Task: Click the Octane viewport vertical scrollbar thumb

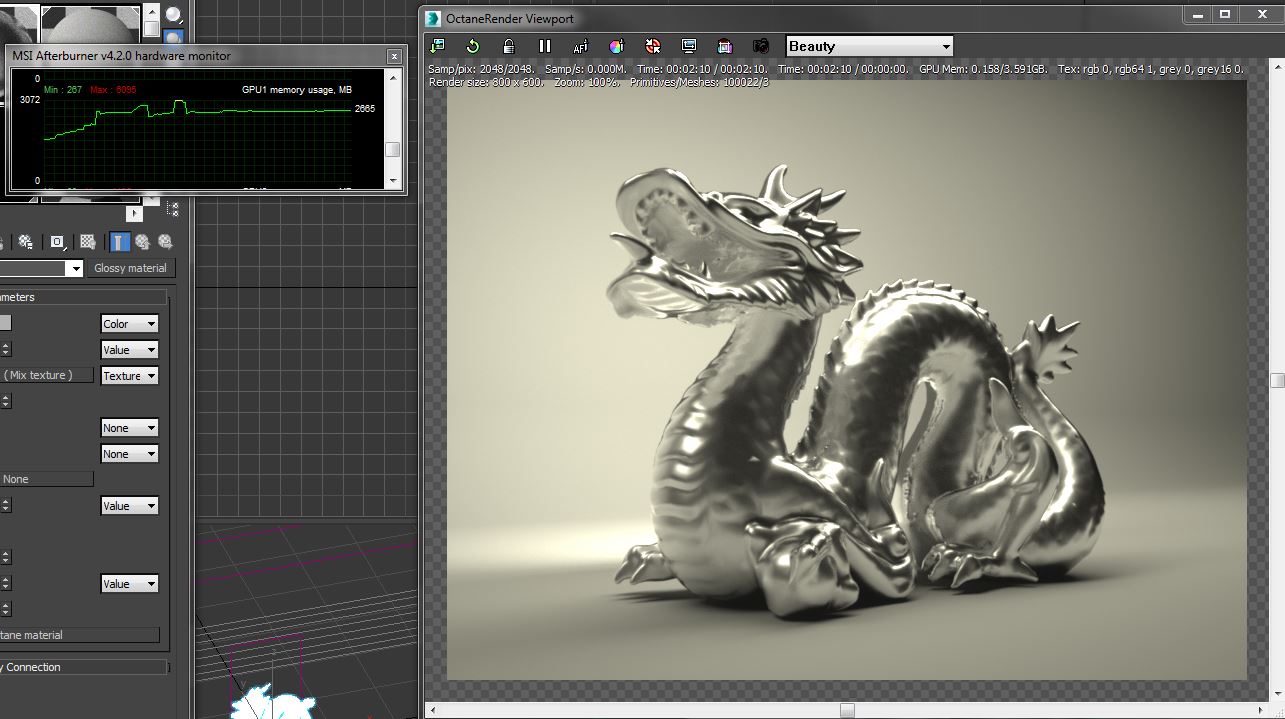Action: click(1277, 380)
